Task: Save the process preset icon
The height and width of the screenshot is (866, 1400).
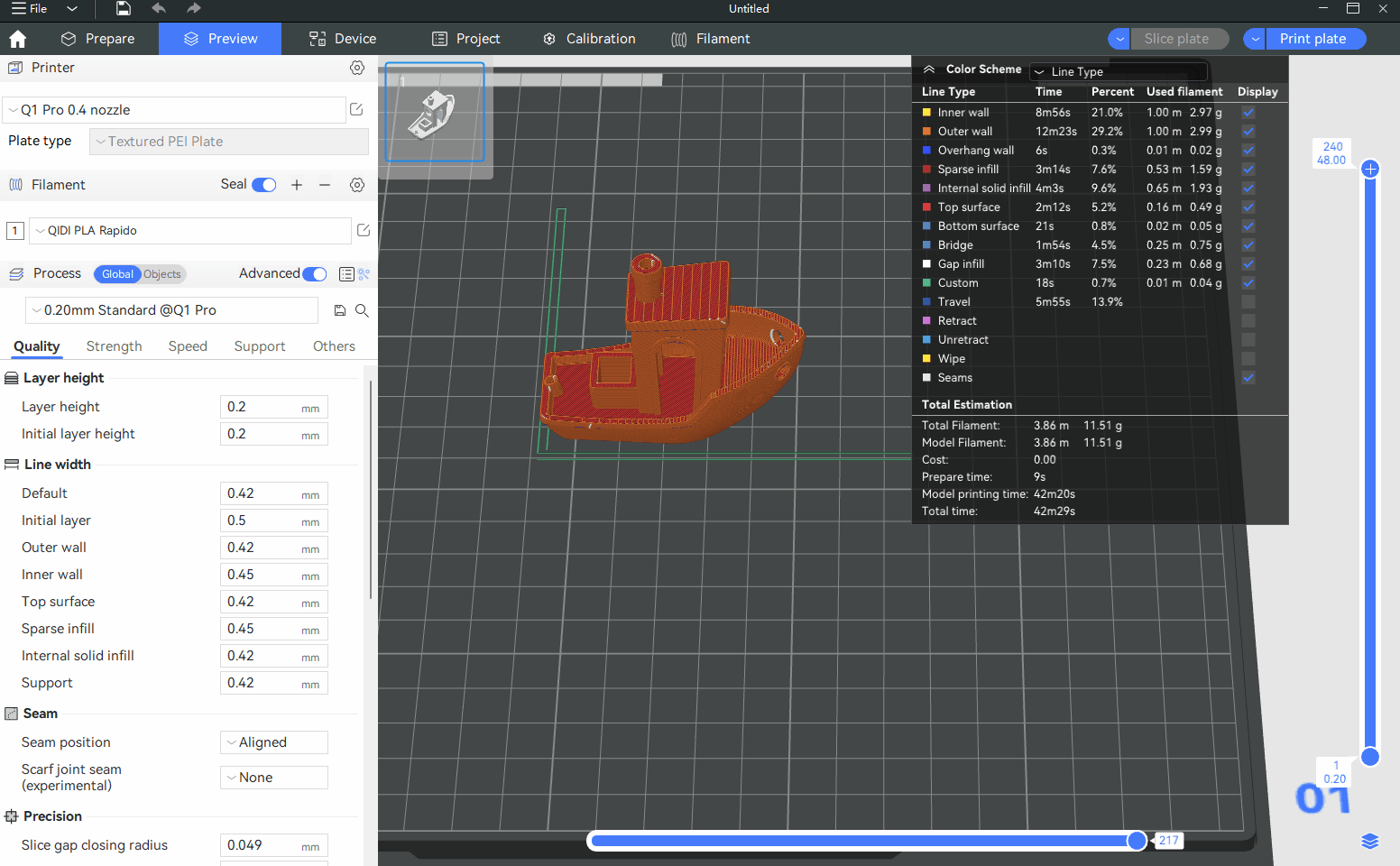Action: [x=340, y=310]
